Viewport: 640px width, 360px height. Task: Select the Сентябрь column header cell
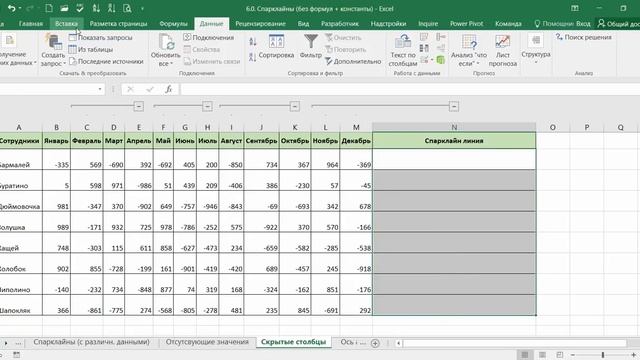[x=261, y=140]
